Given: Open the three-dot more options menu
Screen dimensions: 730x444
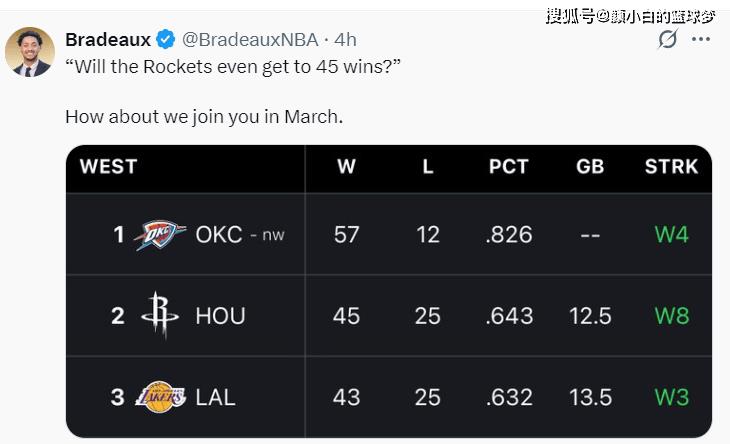Looking at the screenshot, I should click(x=701, y=39).
